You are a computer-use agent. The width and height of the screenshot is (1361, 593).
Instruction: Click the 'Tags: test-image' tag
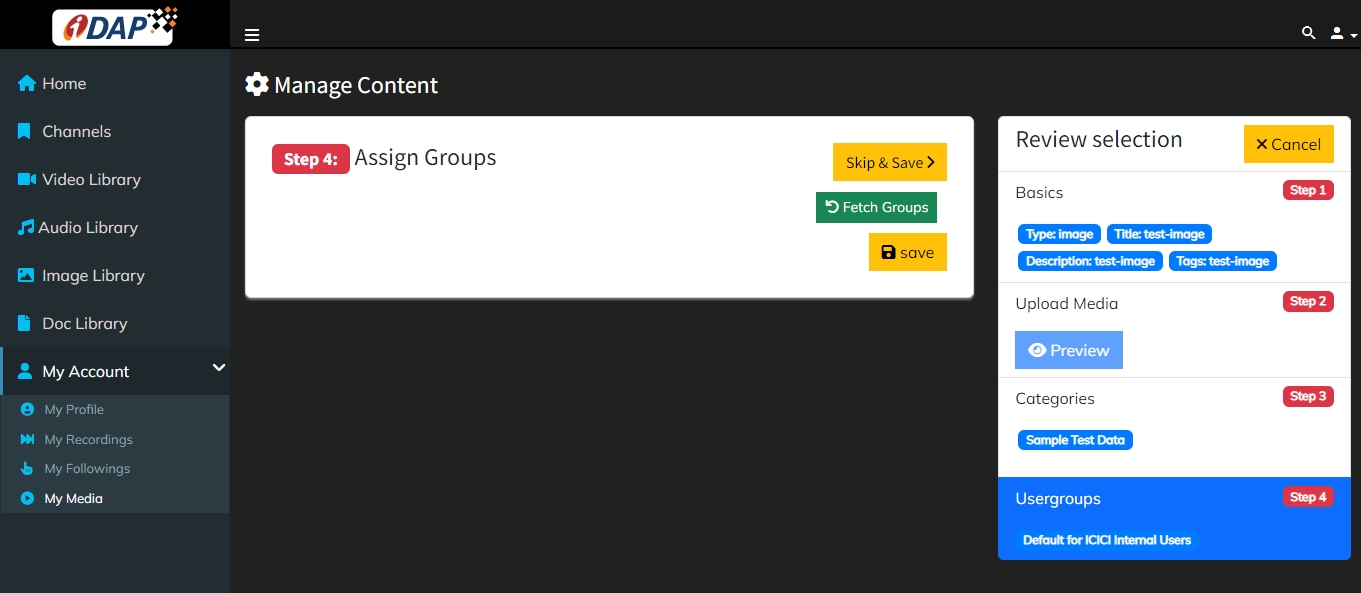coord(1223,261)
